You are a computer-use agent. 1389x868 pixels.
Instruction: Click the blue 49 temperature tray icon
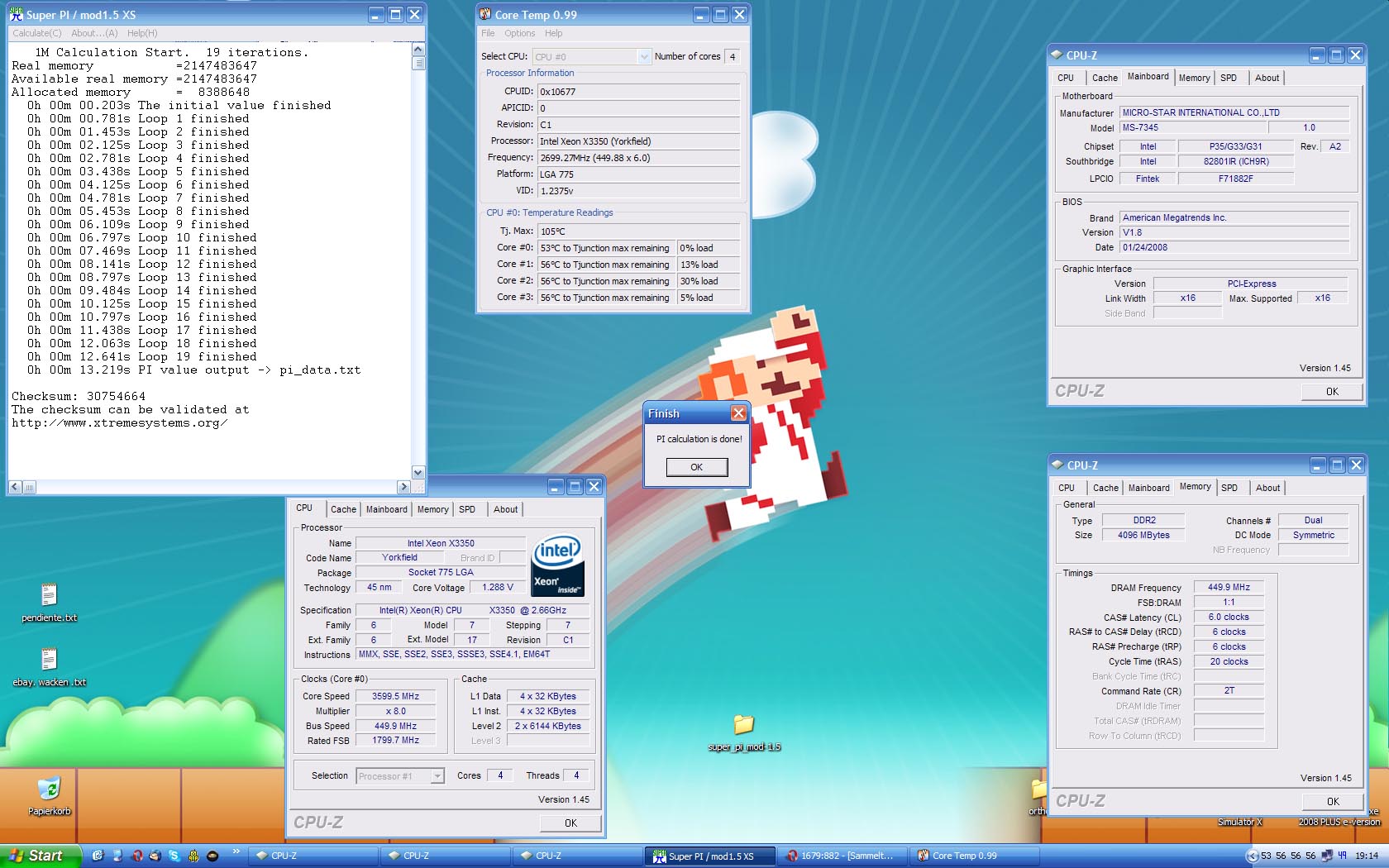coord(1342,856)
